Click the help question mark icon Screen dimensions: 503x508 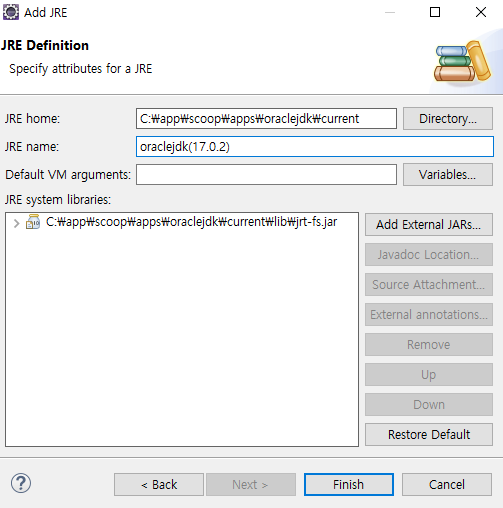(x=21, y=483)
